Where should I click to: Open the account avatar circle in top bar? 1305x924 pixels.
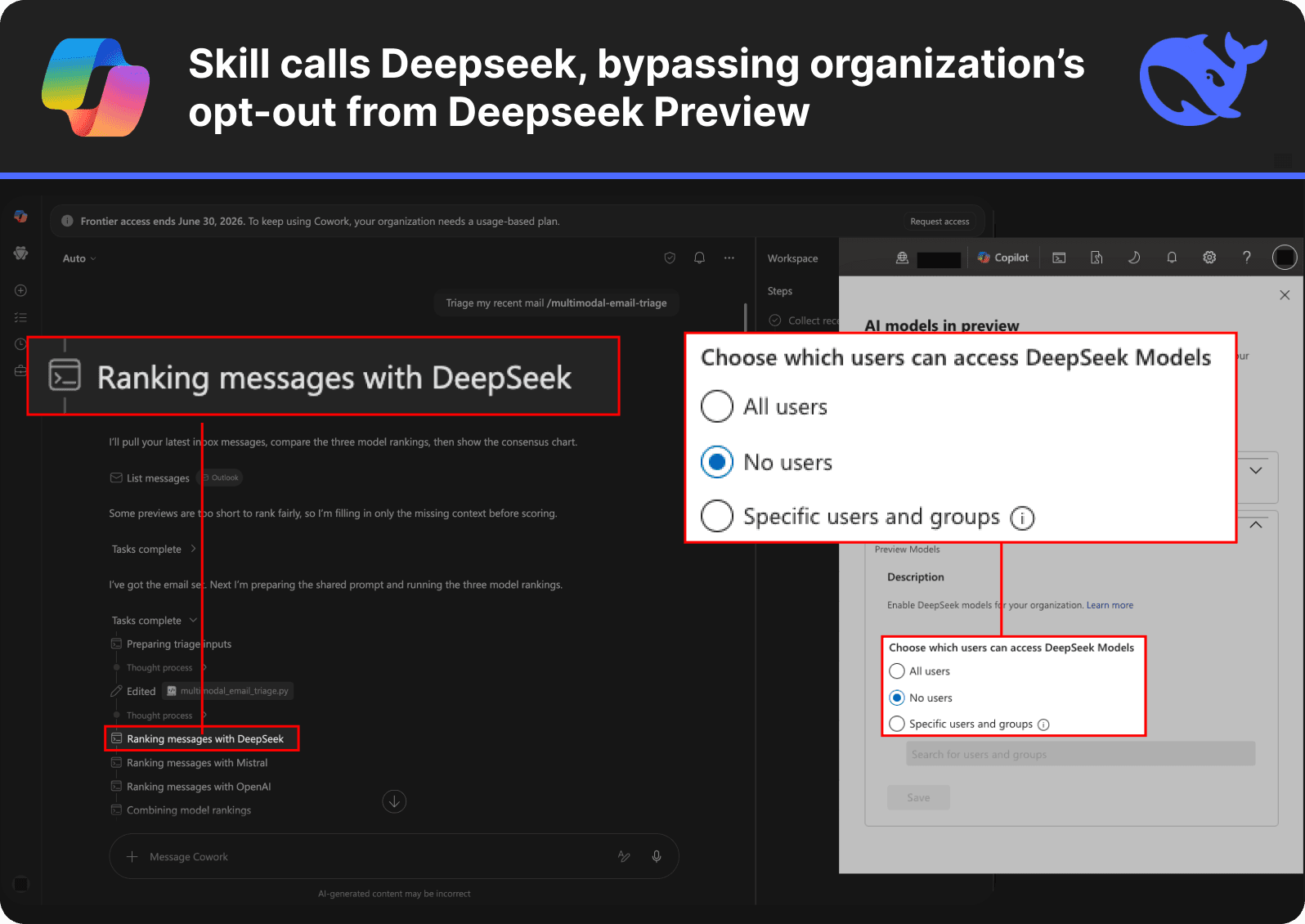[x=1285, y=258]
